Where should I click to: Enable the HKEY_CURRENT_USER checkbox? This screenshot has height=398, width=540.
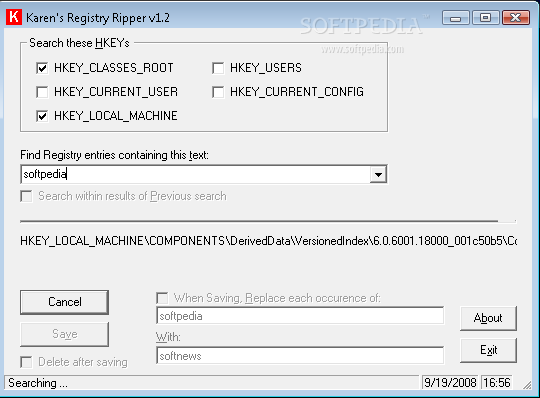coord(42,92)
